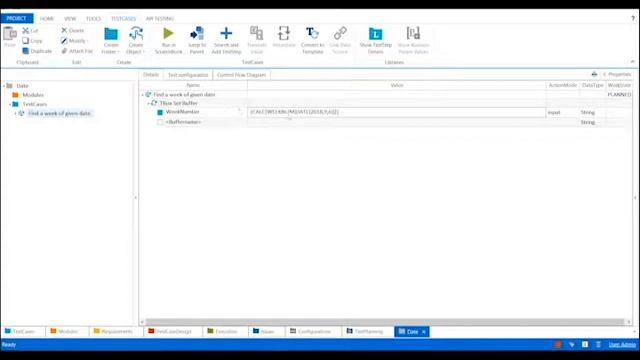Screen dimensions: 640x360
Task: Open the Details tab
Action: click(x=151, y=75)
